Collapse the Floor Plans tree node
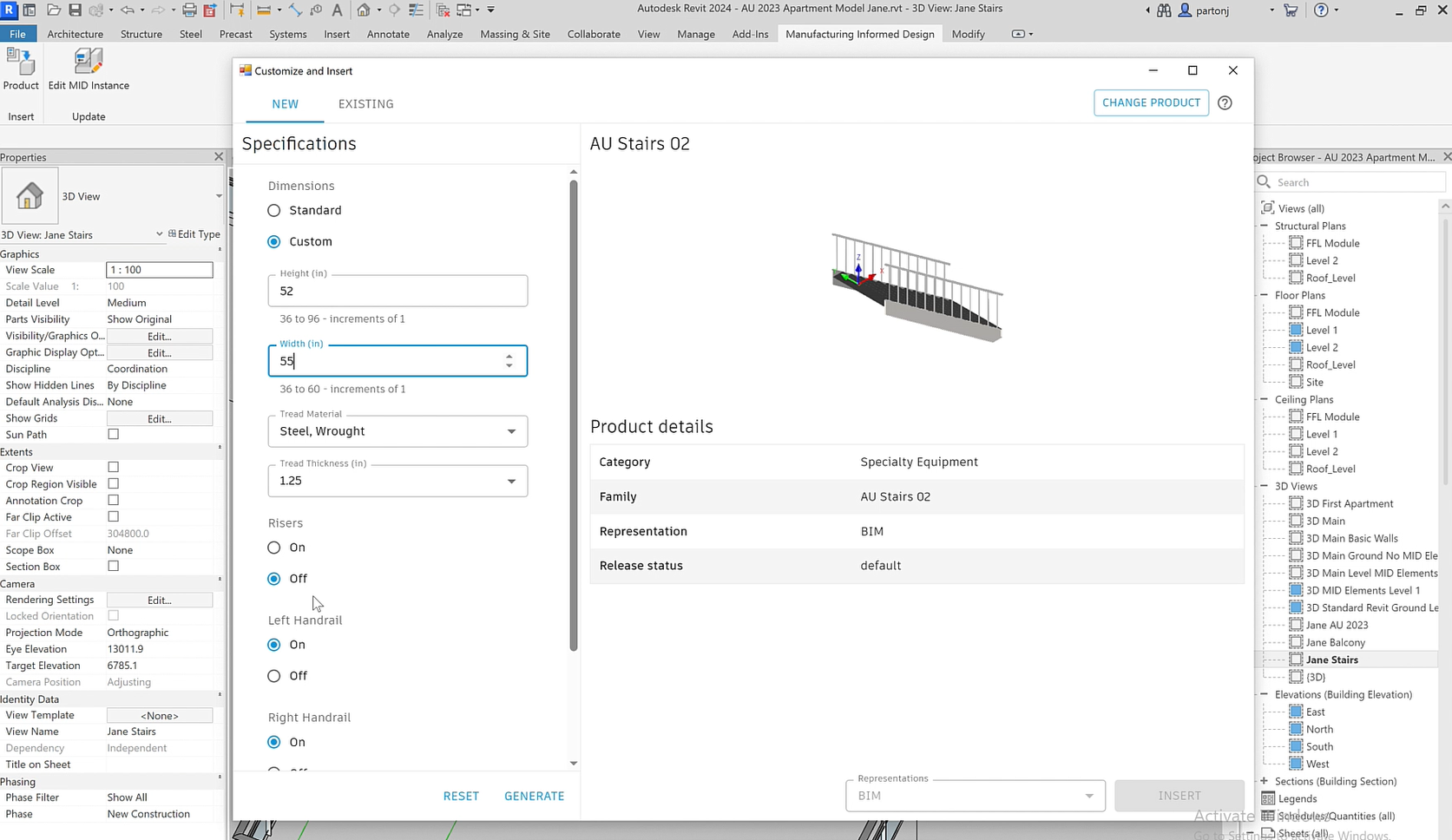 point(1265,295)
